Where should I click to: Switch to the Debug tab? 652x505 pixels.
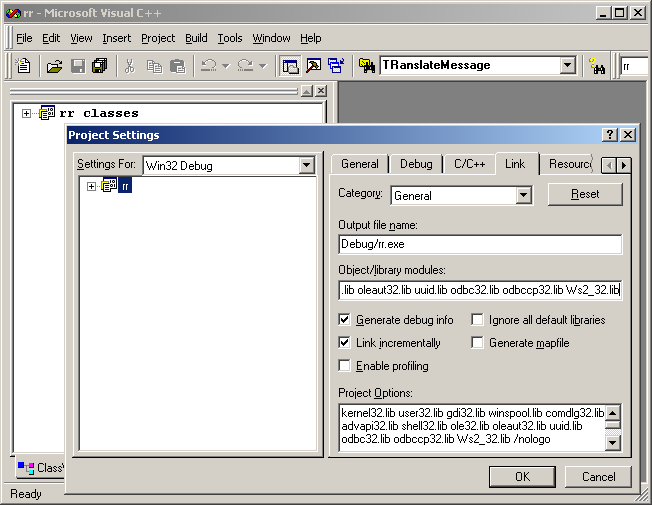click(x=416, y=164)
